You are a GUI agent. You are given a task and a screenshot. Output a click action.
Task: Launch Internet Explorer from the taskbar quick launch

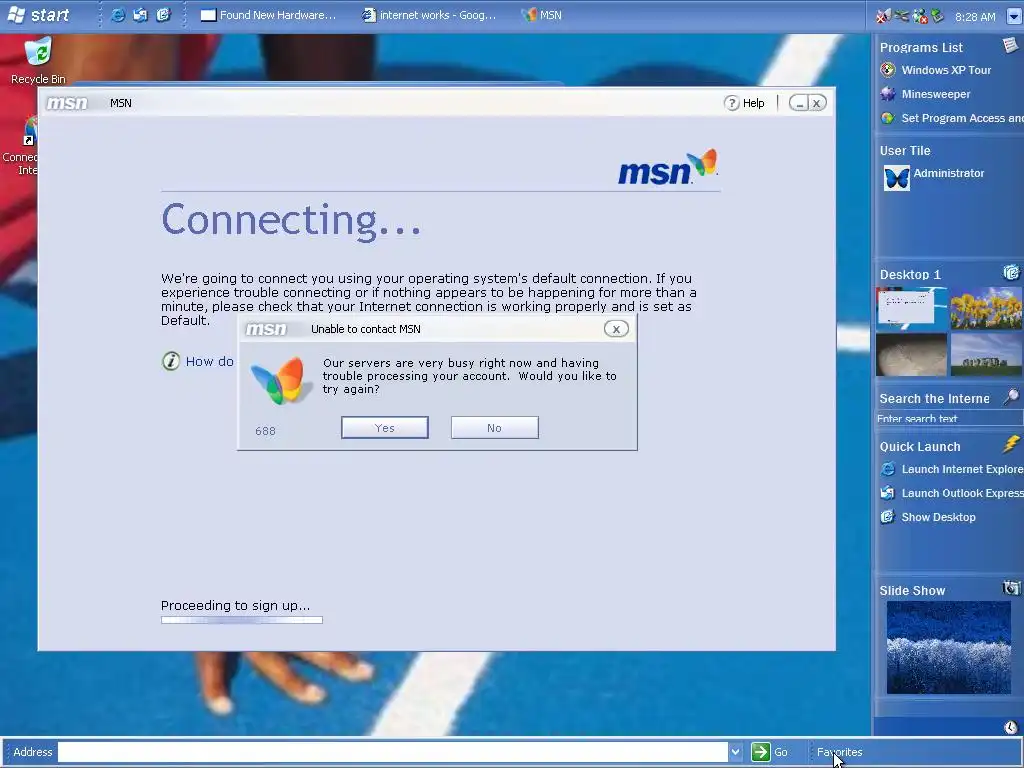click(x=118, y=15)
